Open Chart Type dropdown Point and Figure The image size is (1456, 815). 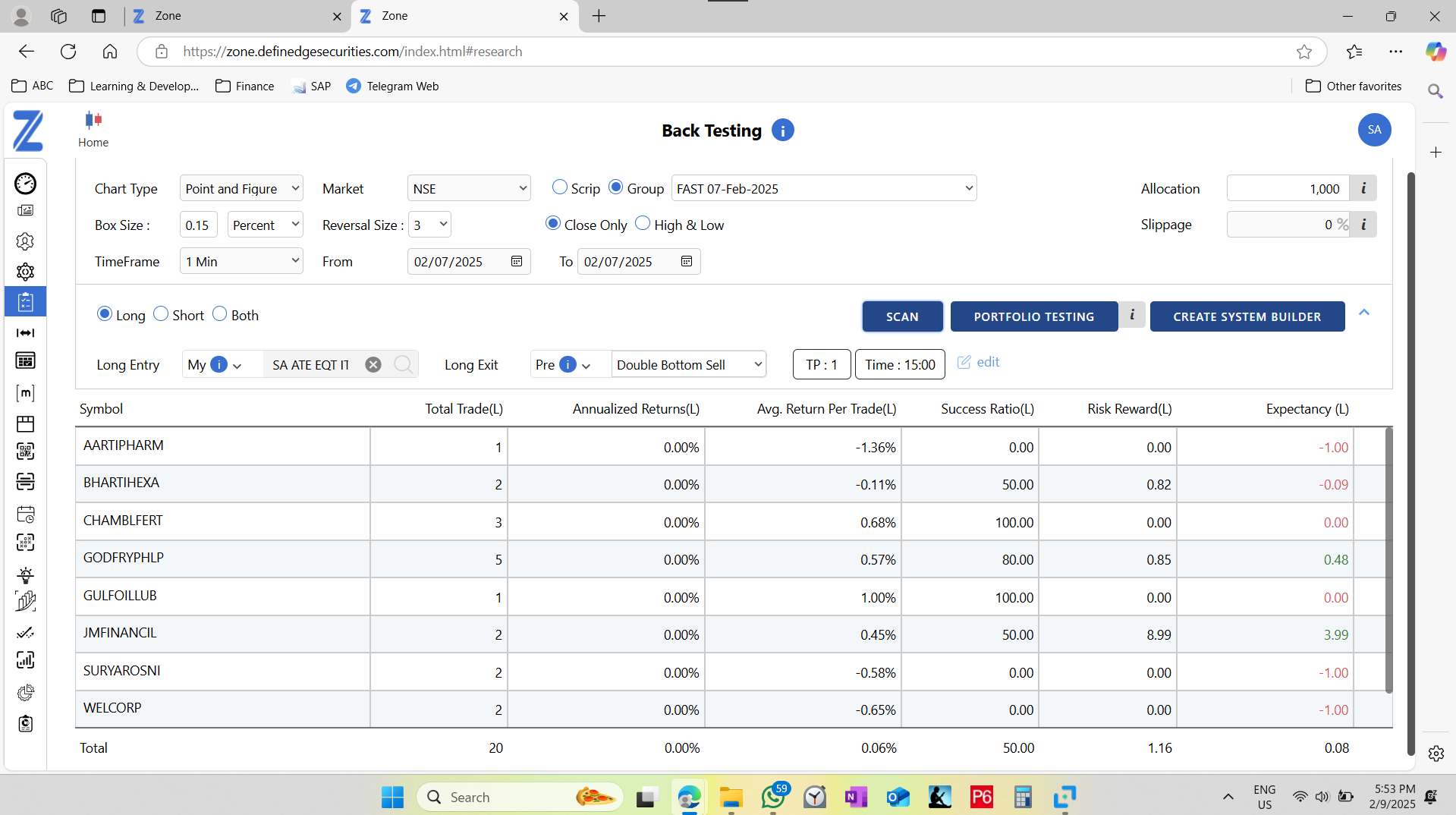coord(241,188)
